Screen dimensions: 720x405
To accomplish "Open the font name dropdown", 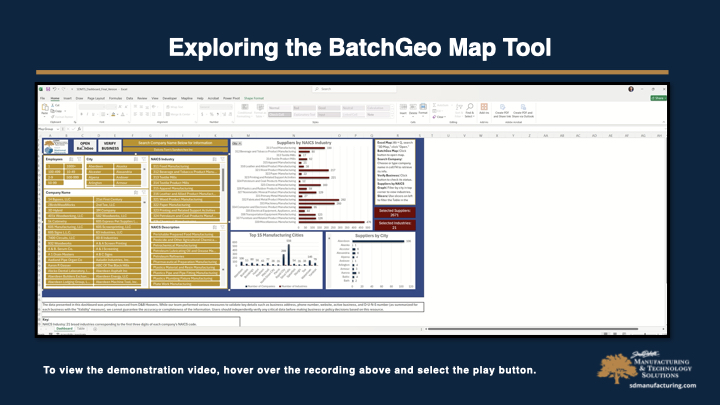I will click(103, 107).
